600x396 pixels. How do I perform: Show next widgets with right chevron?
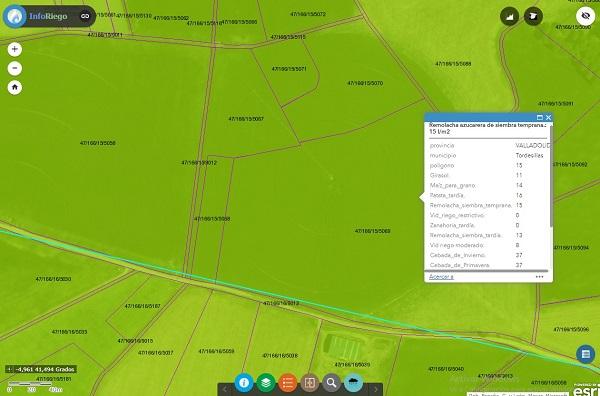tap(376, 389)
